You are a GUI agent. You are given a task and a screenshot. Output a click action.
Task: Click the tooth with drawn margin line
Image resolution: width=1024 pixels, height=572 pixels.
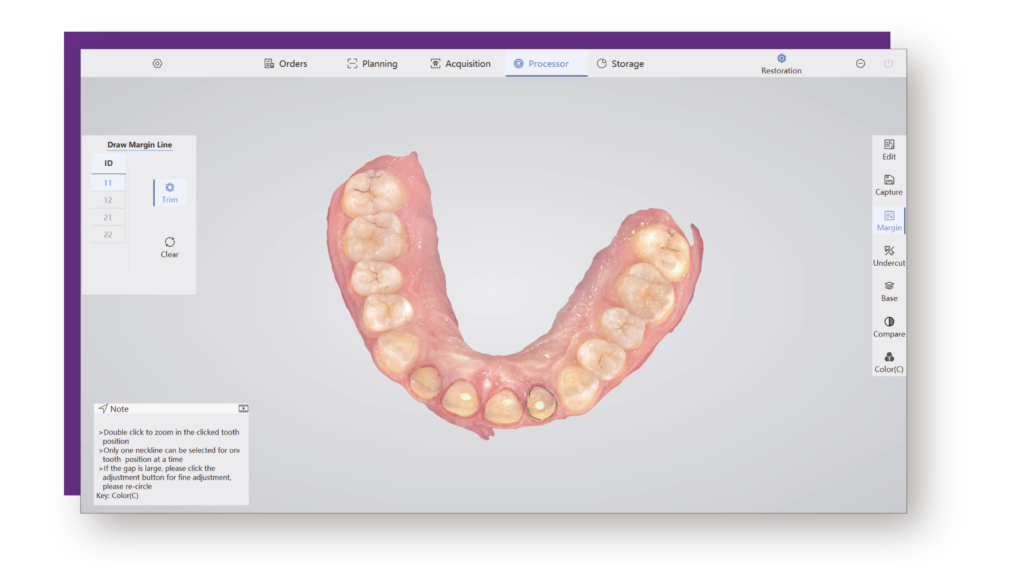(x=541, y=403)
